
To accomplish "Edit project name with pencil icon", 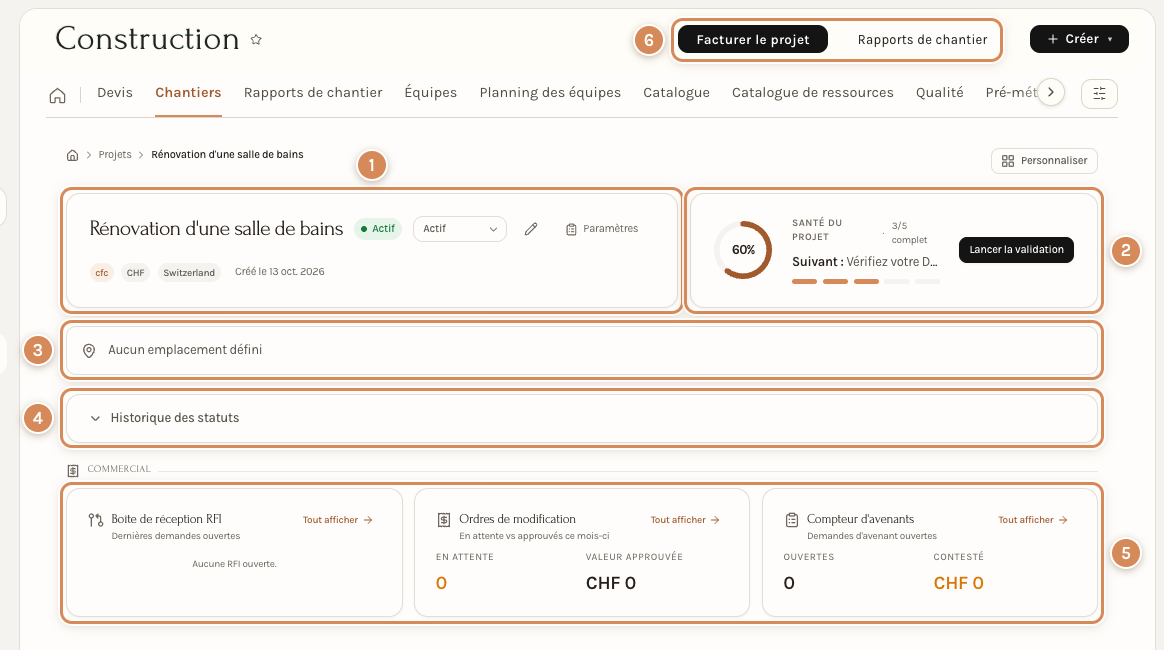I will pyautogui.click(x=531, y=229).
